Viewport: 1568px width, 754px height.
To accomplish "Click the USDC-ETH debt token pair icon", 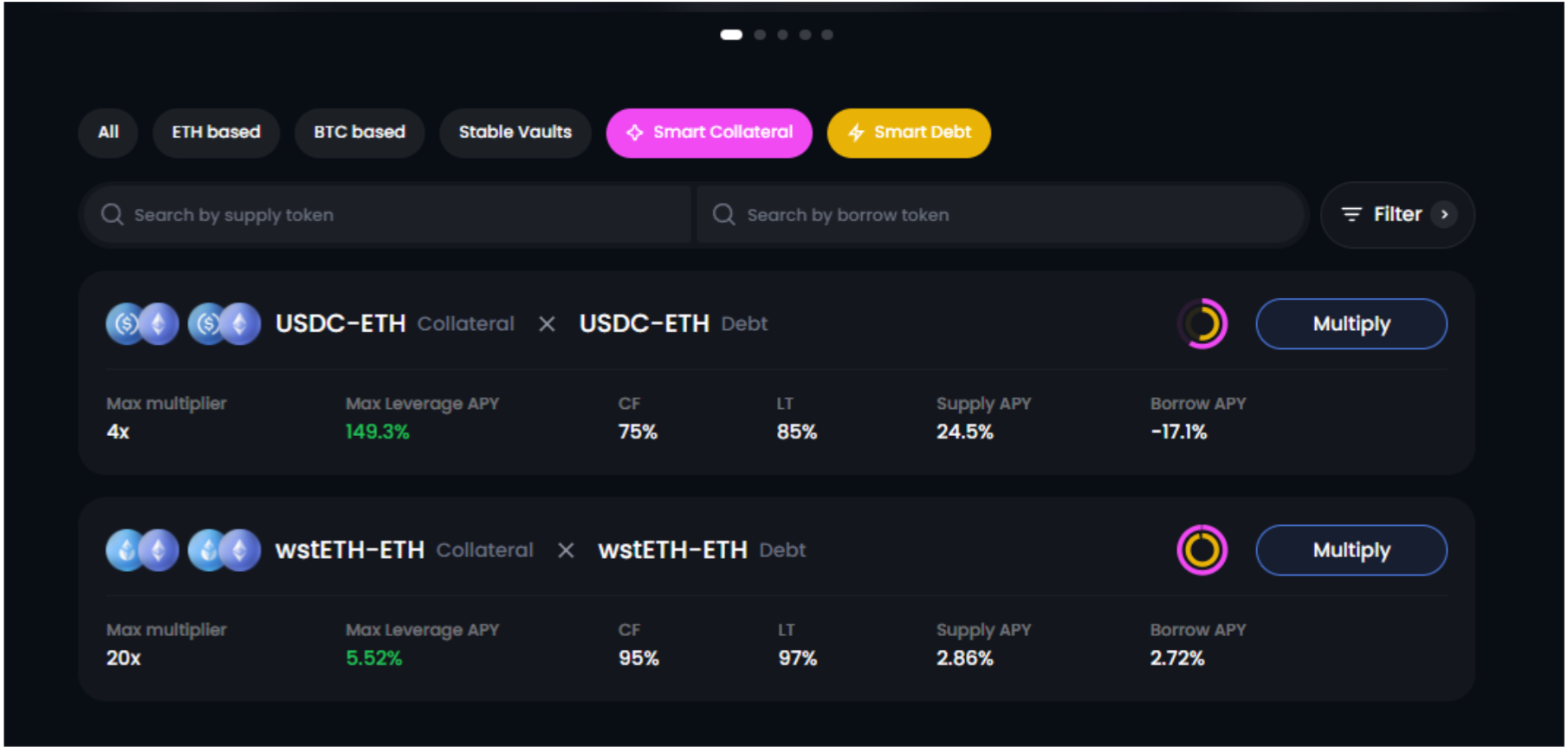I will 224,324.
